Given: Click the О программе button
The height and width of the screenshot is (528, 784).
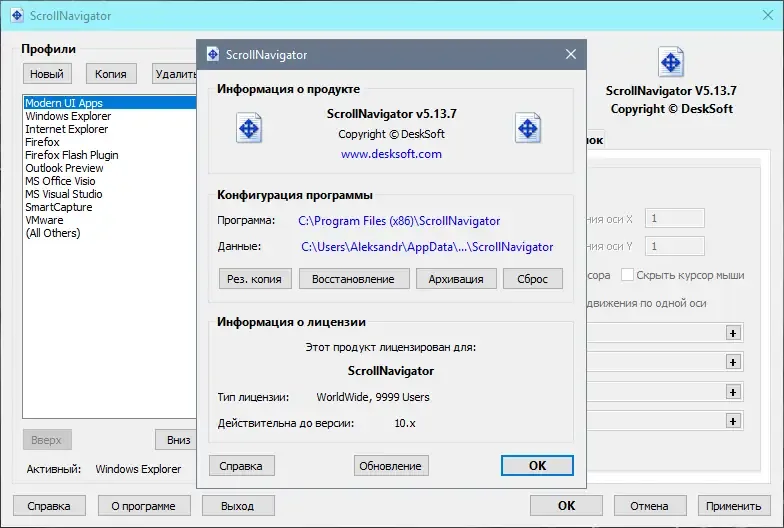Looking at the screenshot, I should click(x=144, y=506).
